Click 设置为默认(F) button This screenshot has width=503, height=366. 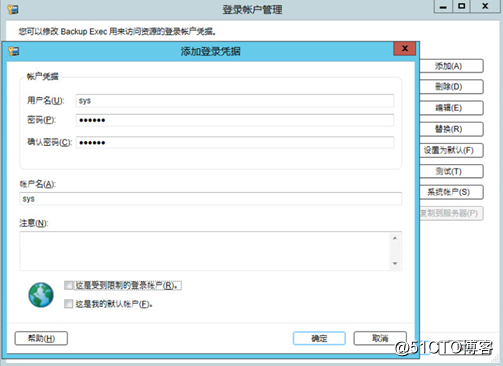click(451, 150)
